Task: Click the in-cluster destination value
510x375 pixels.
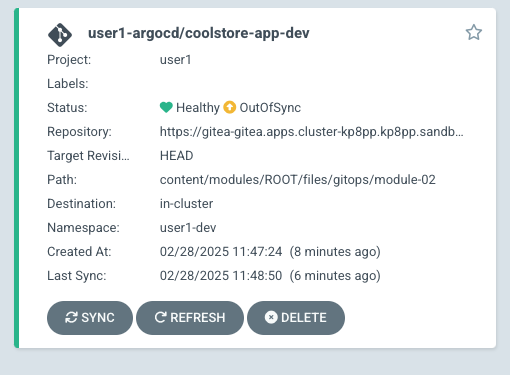Action: (x=186, y=204)
